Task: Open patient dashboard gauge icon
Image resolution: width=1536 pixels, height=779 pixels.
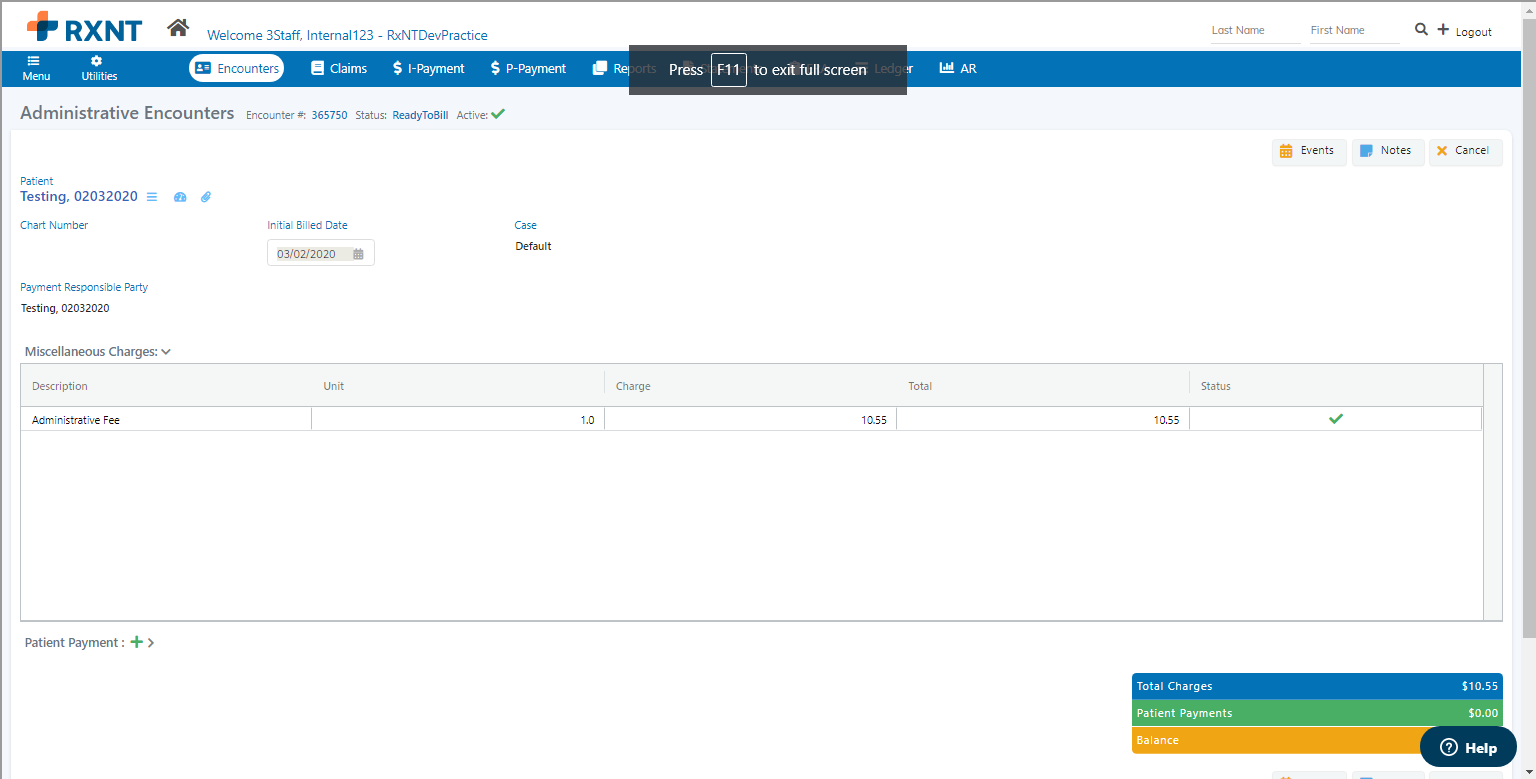Action: click(x=180, y=197)
